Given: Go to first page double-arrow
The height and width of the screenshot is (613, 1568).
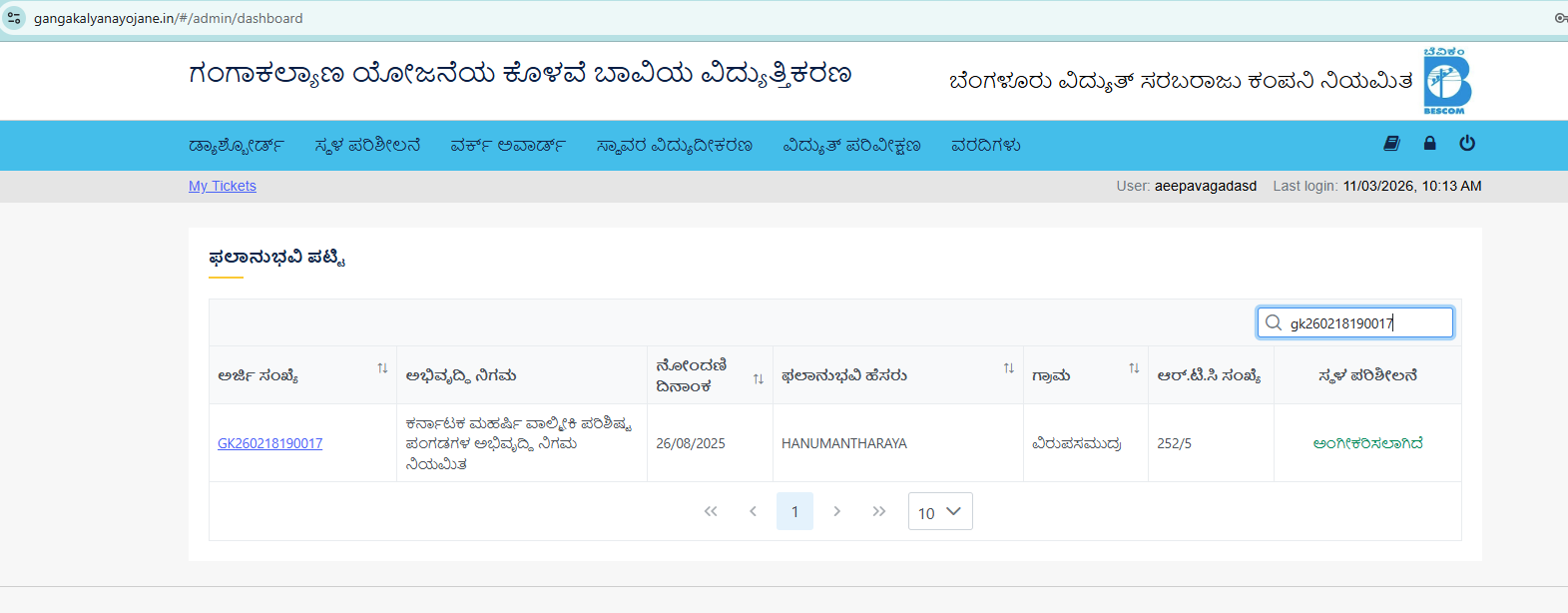Looking at the screenshot, I should pos(711,511).
